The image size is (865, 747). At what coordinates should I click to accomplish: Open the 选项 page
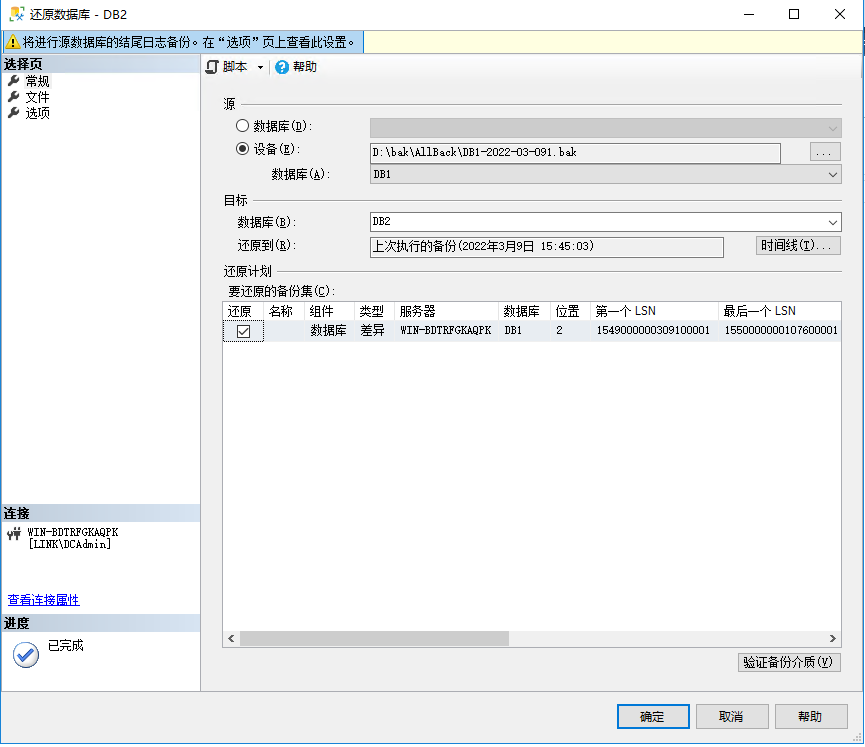[x=38, y=113]
